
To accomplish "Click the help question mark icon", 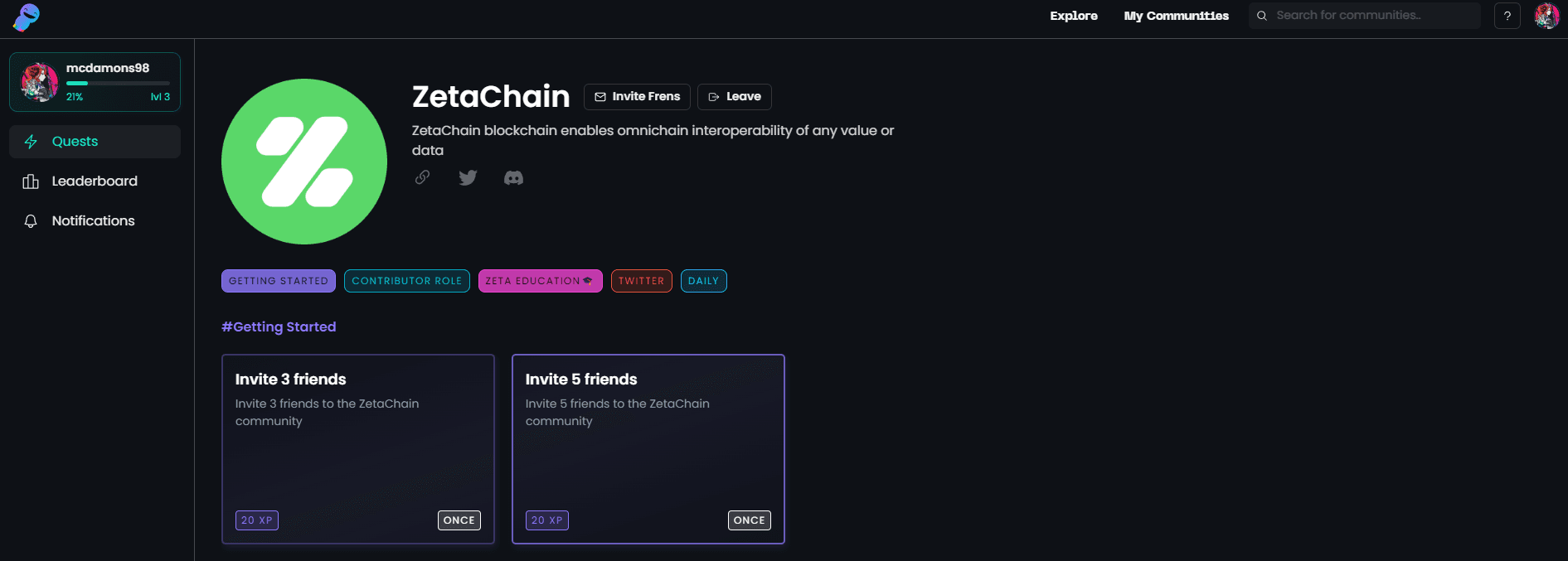I will pyautogui.click(x=1507, y=16).
